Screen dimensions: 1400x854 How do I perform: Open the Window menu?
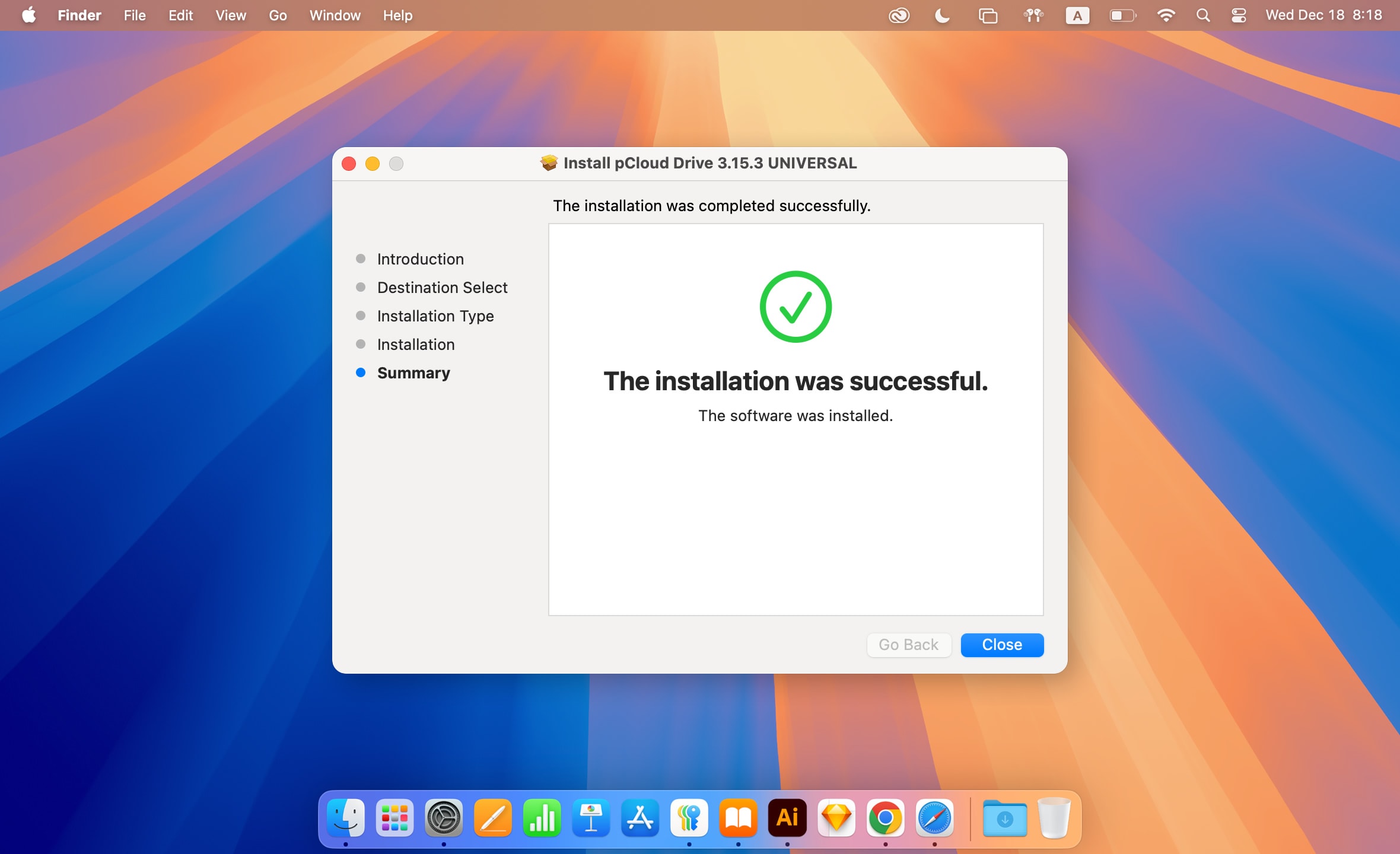coord(335,15)
